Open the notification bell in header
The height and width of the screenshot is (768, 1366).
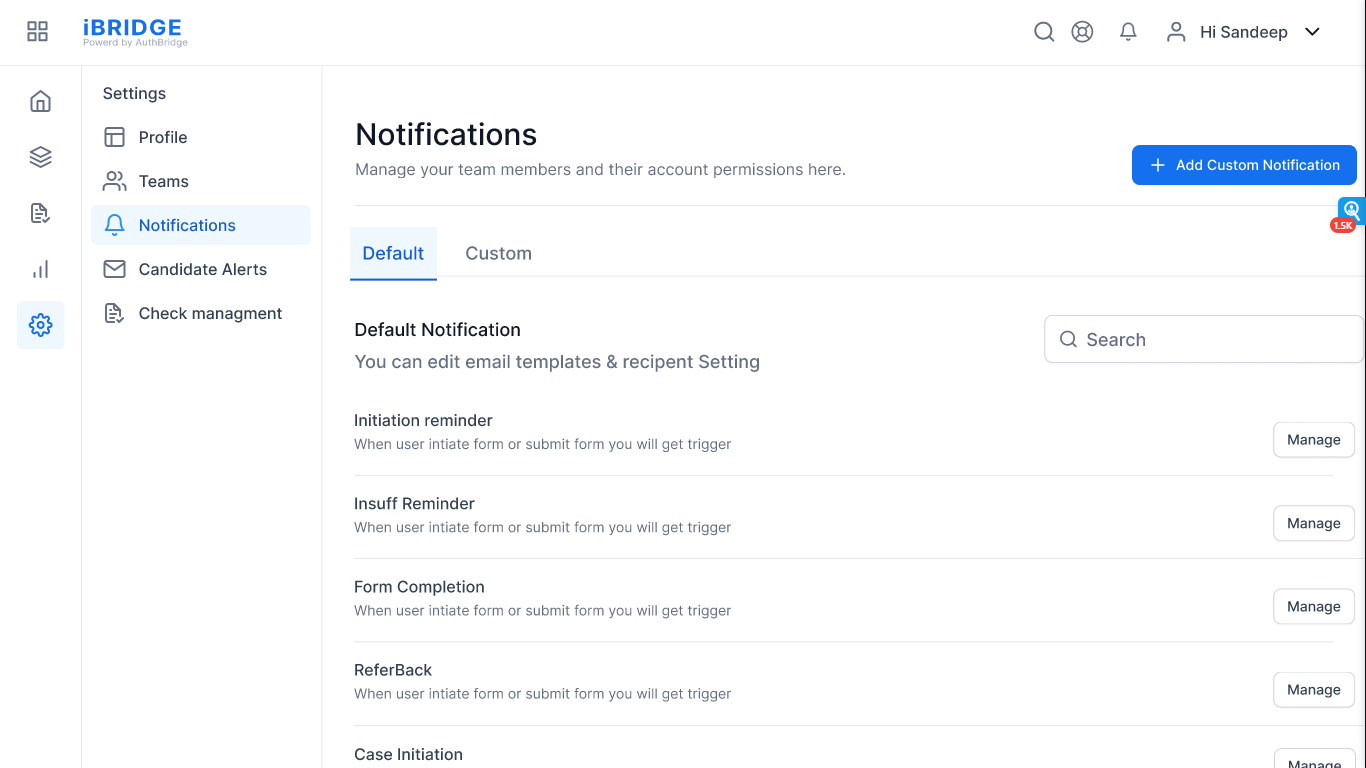click(1128, 32)
